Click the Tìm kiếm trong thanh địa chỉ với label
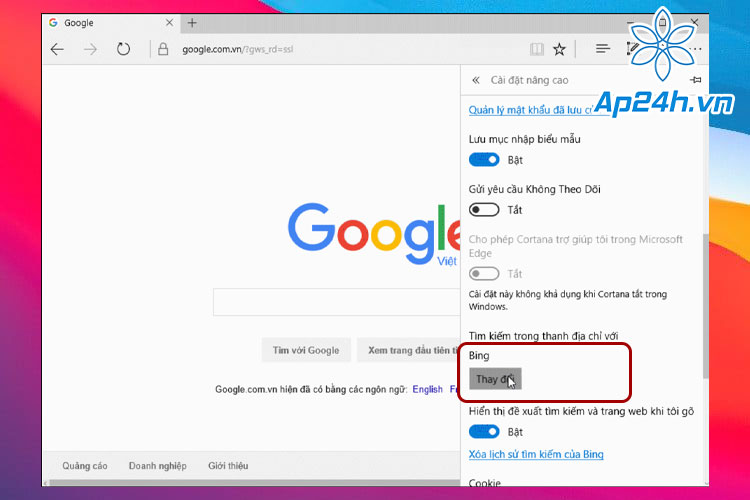 tap(543, 336)
